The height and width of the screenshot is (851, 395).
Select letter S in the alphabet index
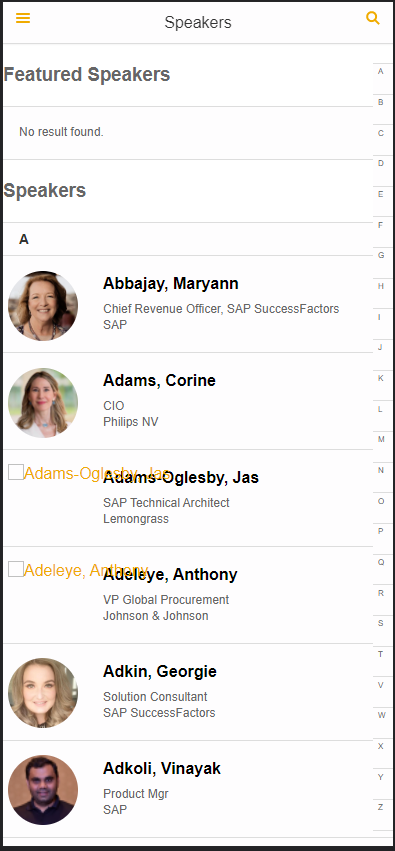coord(381,623)
